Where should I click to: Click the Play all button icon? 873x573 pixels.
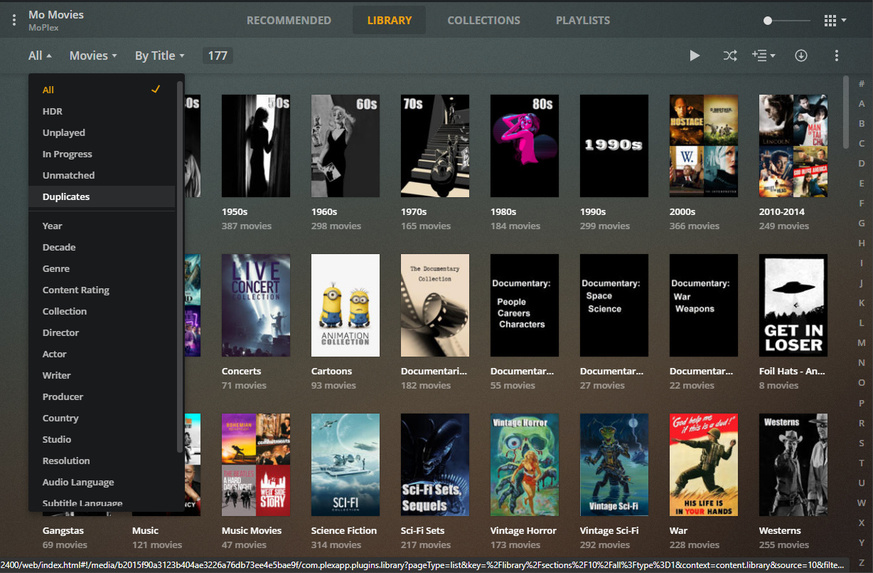tap(694, 56)
